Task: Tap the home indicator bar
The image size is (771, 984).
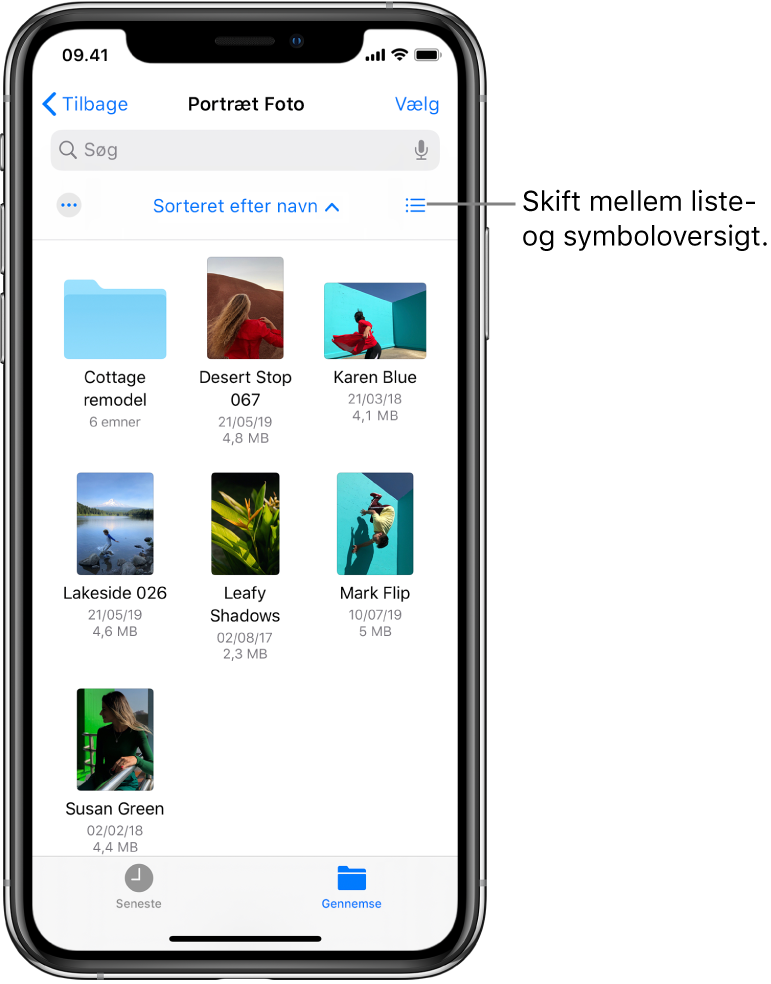Action: coord(245,939)
